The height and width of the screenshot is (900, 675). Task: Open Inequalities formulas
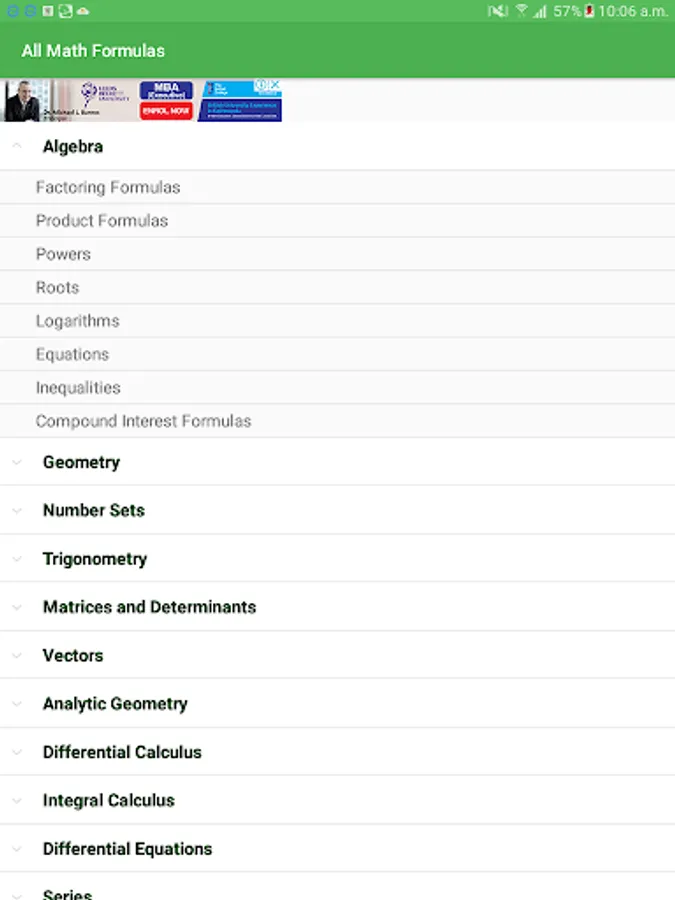pos(78,388)
